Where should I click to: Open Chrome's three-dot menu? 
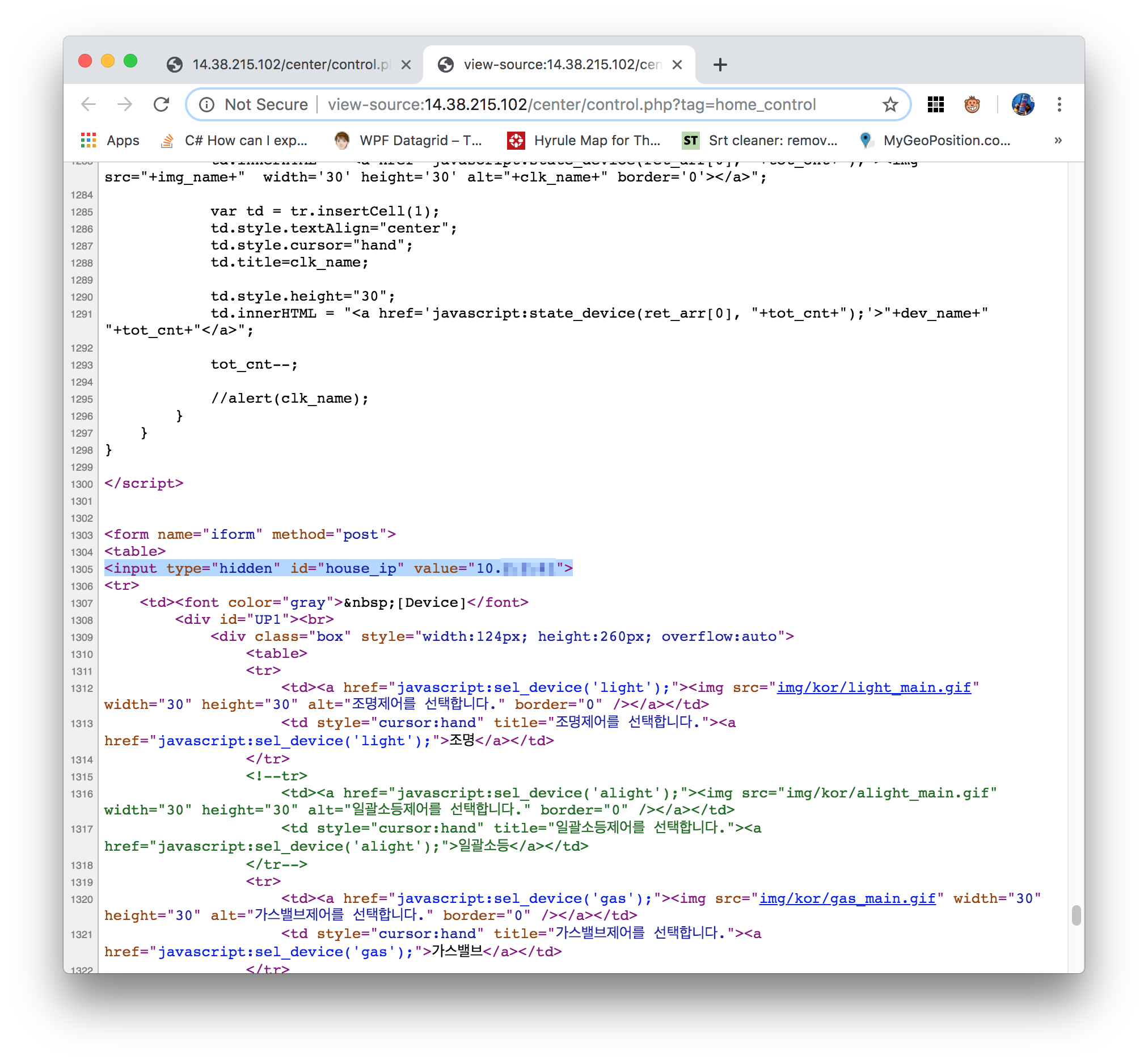coord(1059,104)
